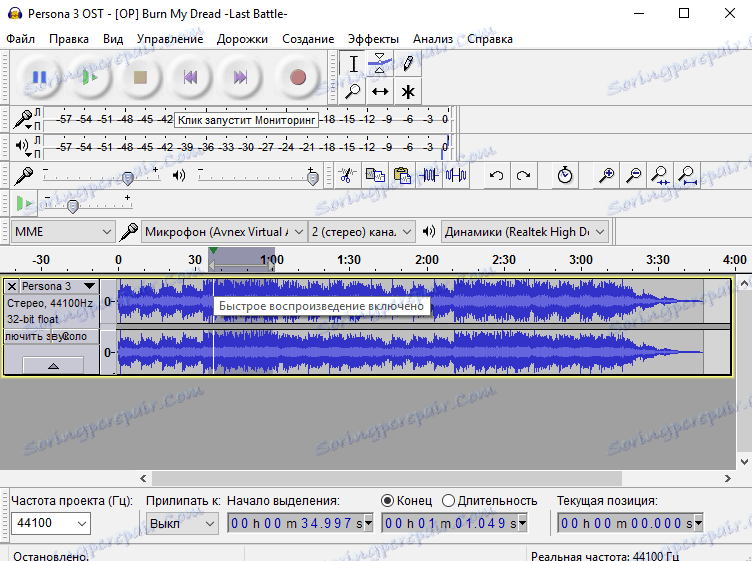Select the Envelope tool
The width and height of the screenshot is (752, 561).
pos(380,64)
